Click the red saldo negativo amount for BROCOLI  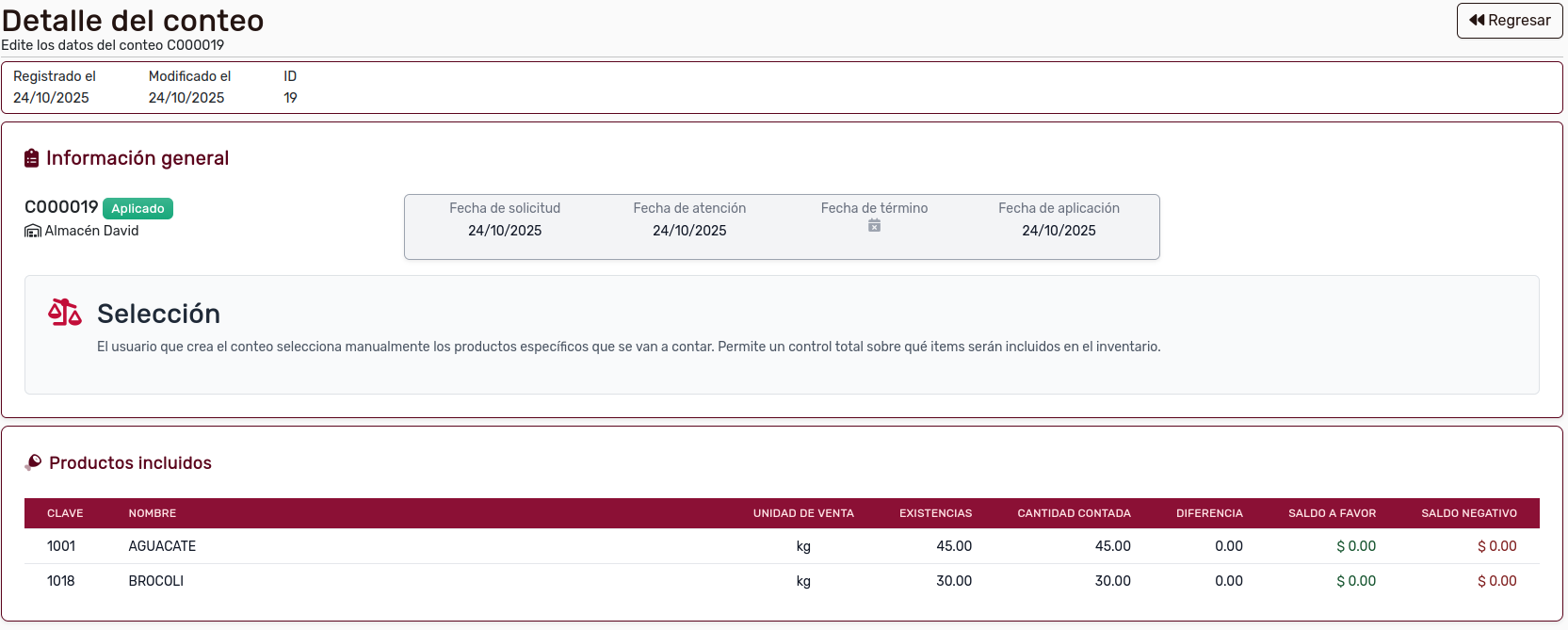[x=1496, y=581]
